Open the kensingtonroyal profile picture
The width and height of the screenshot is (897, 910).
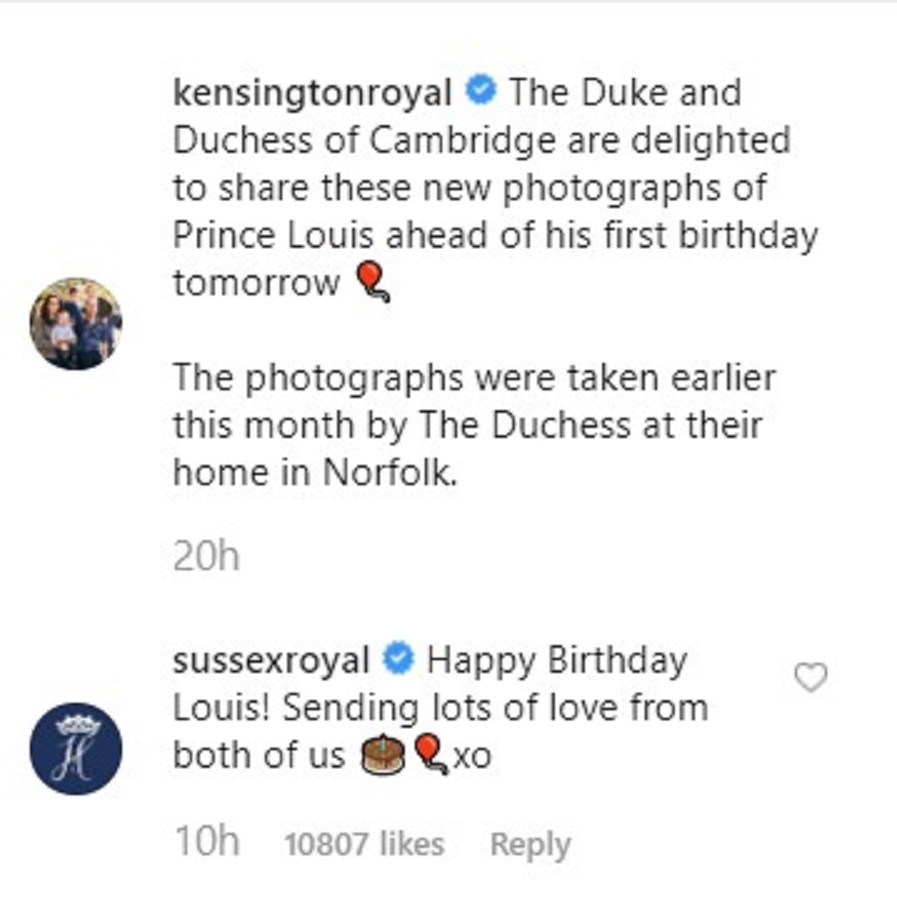click(x=76, y=323)
